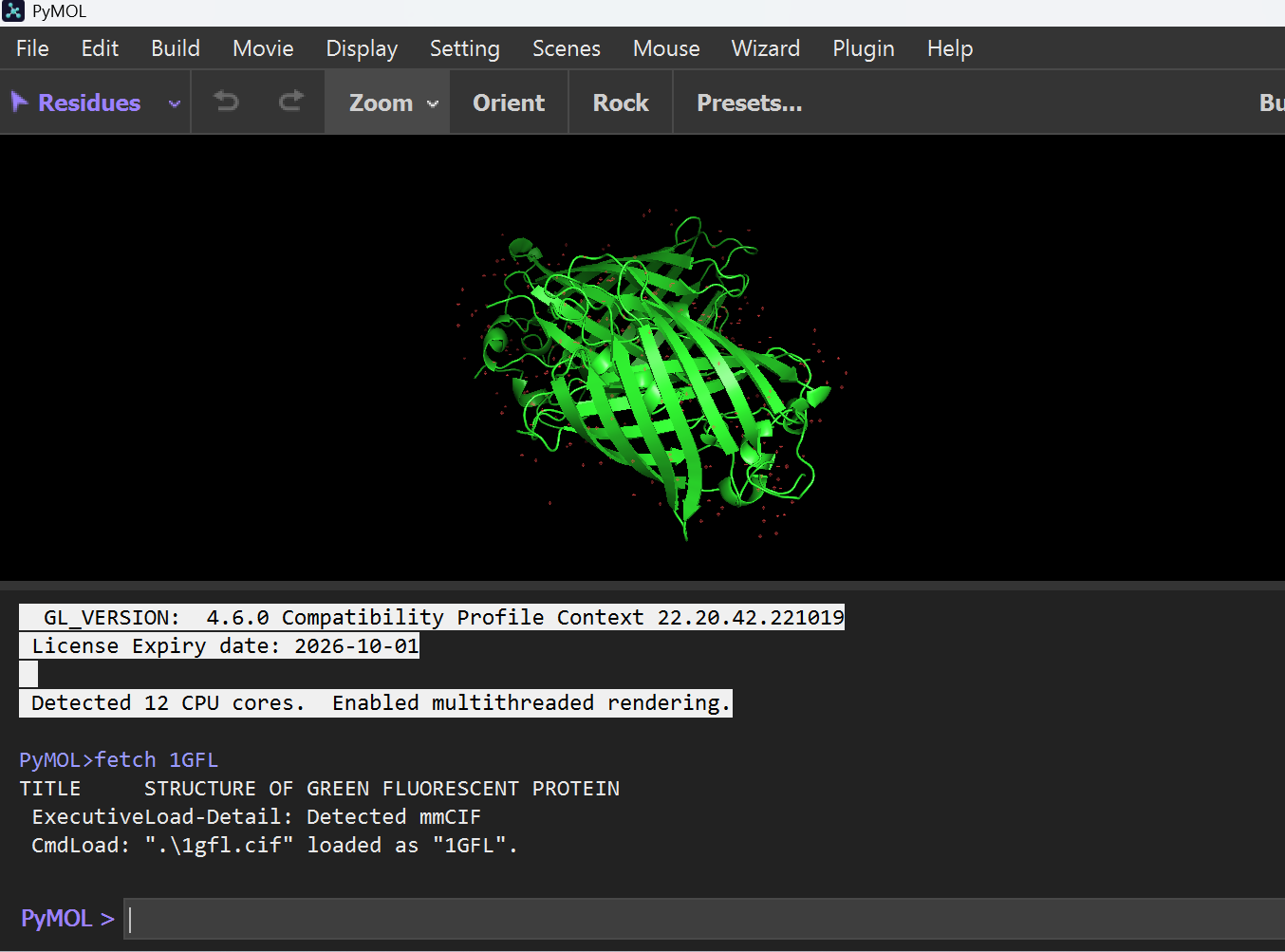Click the undo arrow icon
1285x952 pixels.
(226, 101)
